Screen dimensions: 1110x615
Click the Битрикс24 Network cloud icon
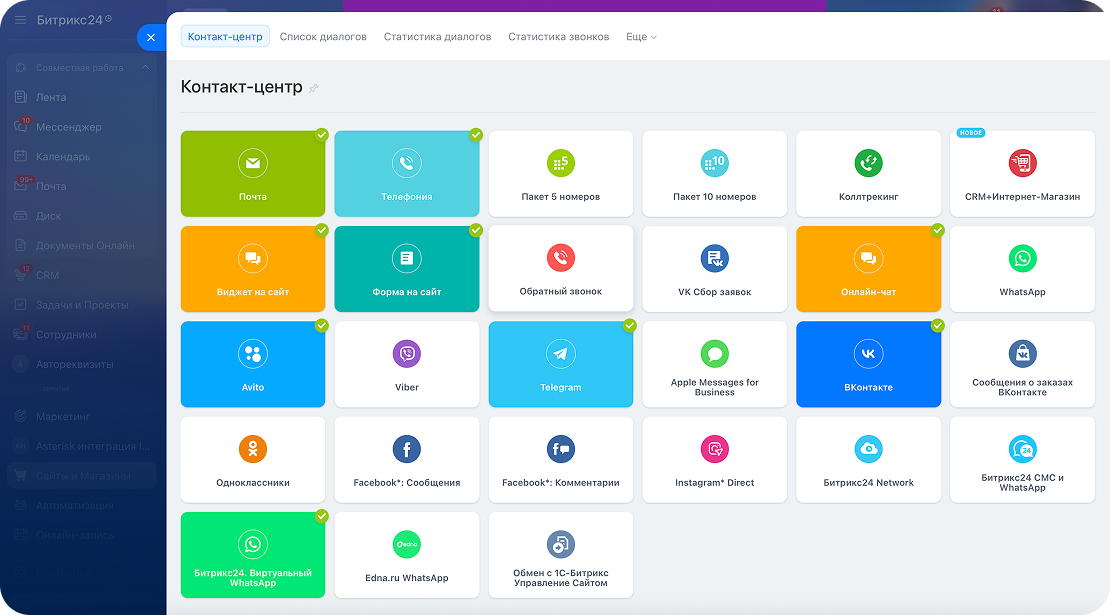869,449
